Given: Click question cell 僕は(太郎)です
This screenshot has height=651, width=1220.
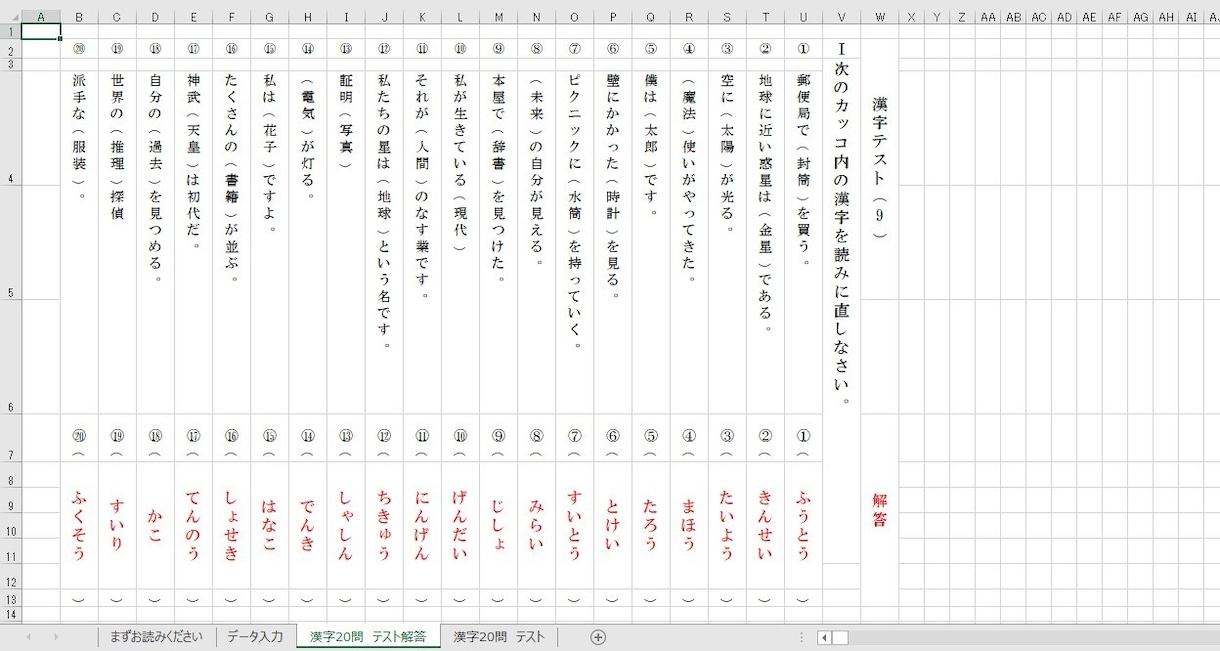Looking at the screenshot, I should pyautogui.click(x=651, y=243).
